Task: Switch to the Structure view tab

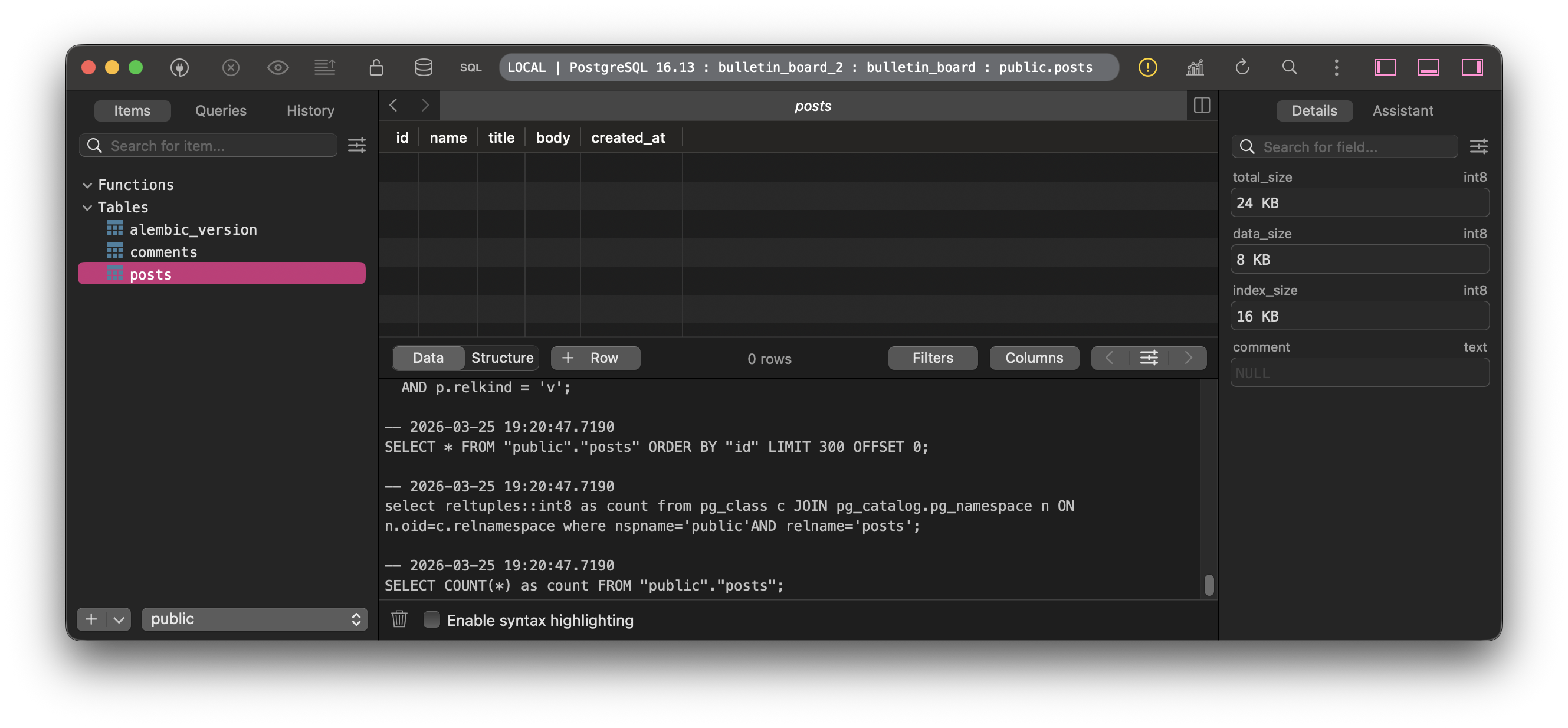Action: pos(501,358)
